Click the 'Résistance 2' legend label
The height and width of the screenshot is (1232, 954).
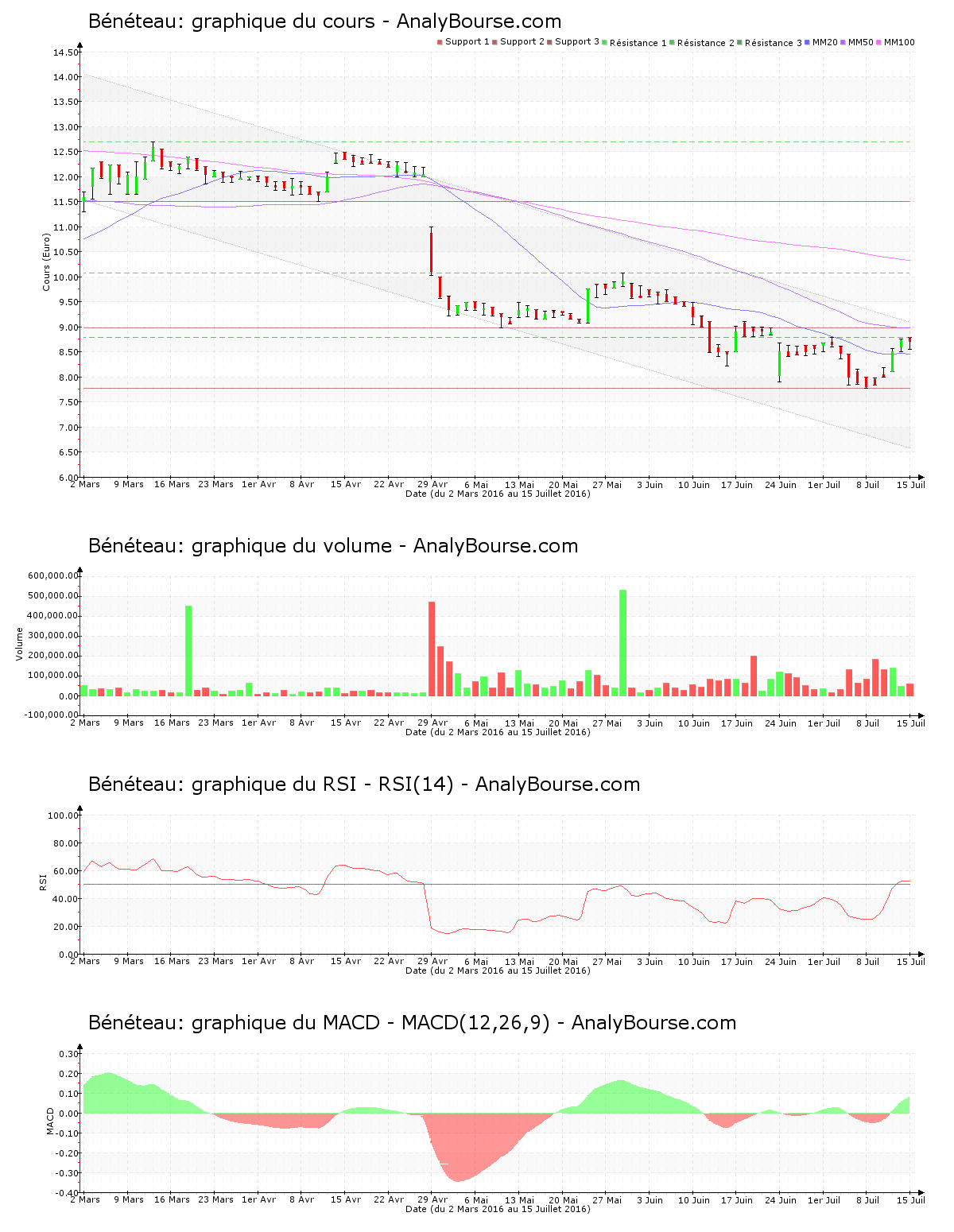[x=706, y=43]
